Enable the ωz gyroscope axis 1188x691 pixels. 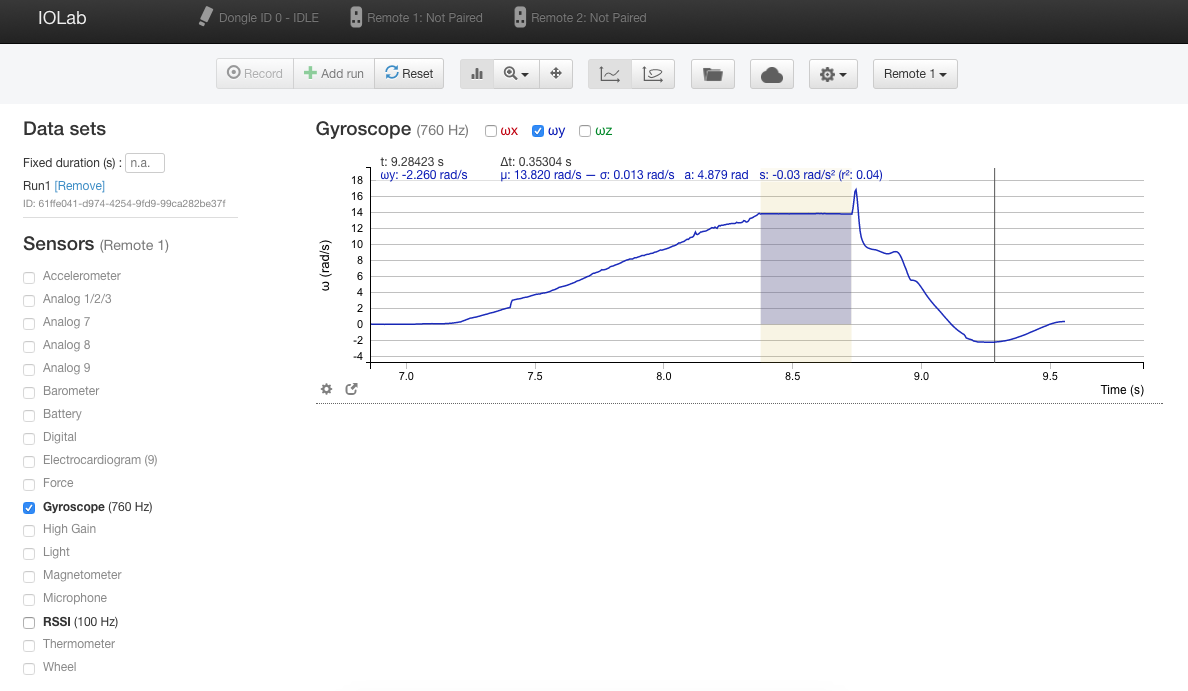(x=585, y=131)
